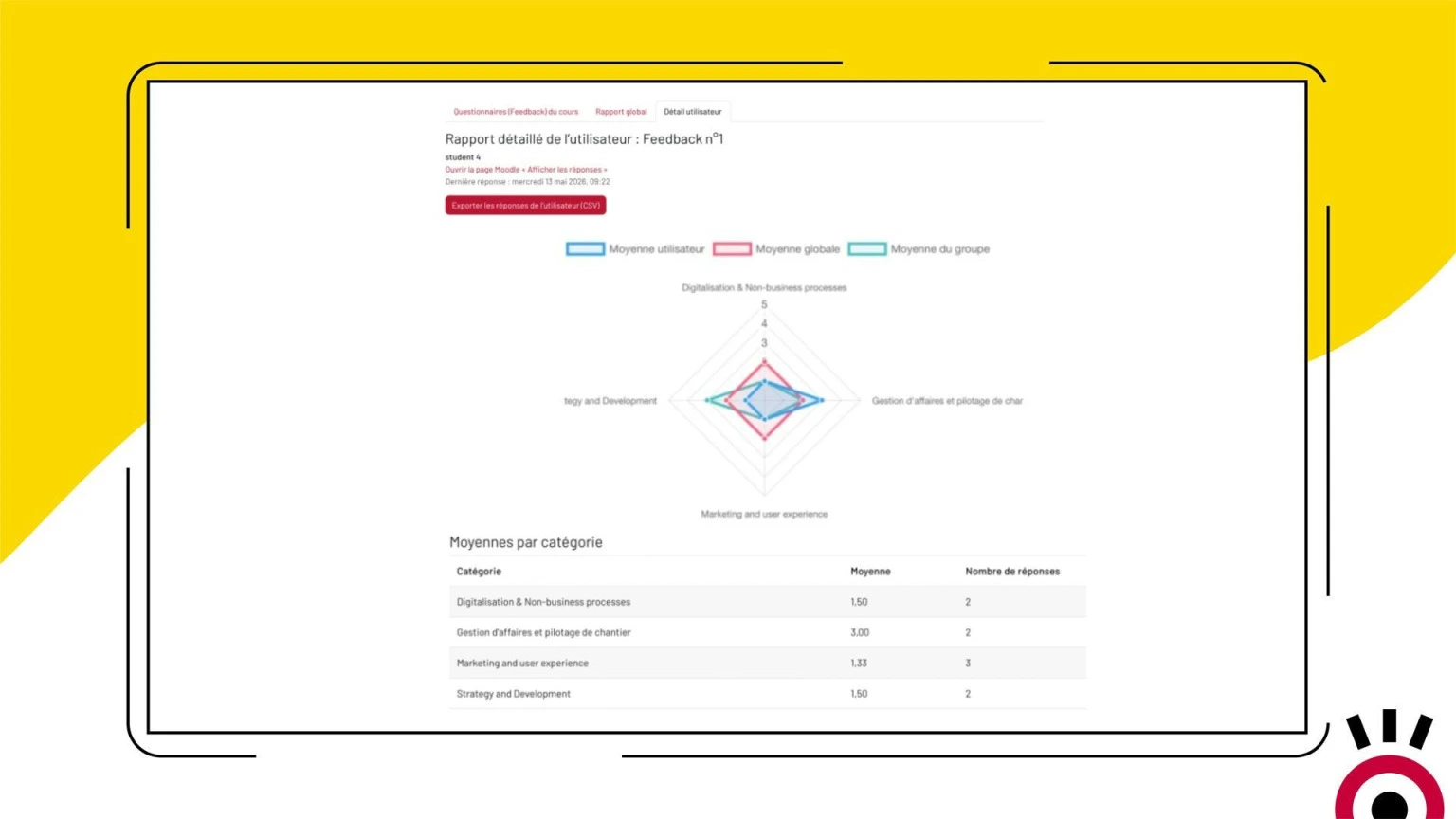This screenshot has height=819, width=1456.
Task: Click the Catégorie column header
Action: pos(479,572)
